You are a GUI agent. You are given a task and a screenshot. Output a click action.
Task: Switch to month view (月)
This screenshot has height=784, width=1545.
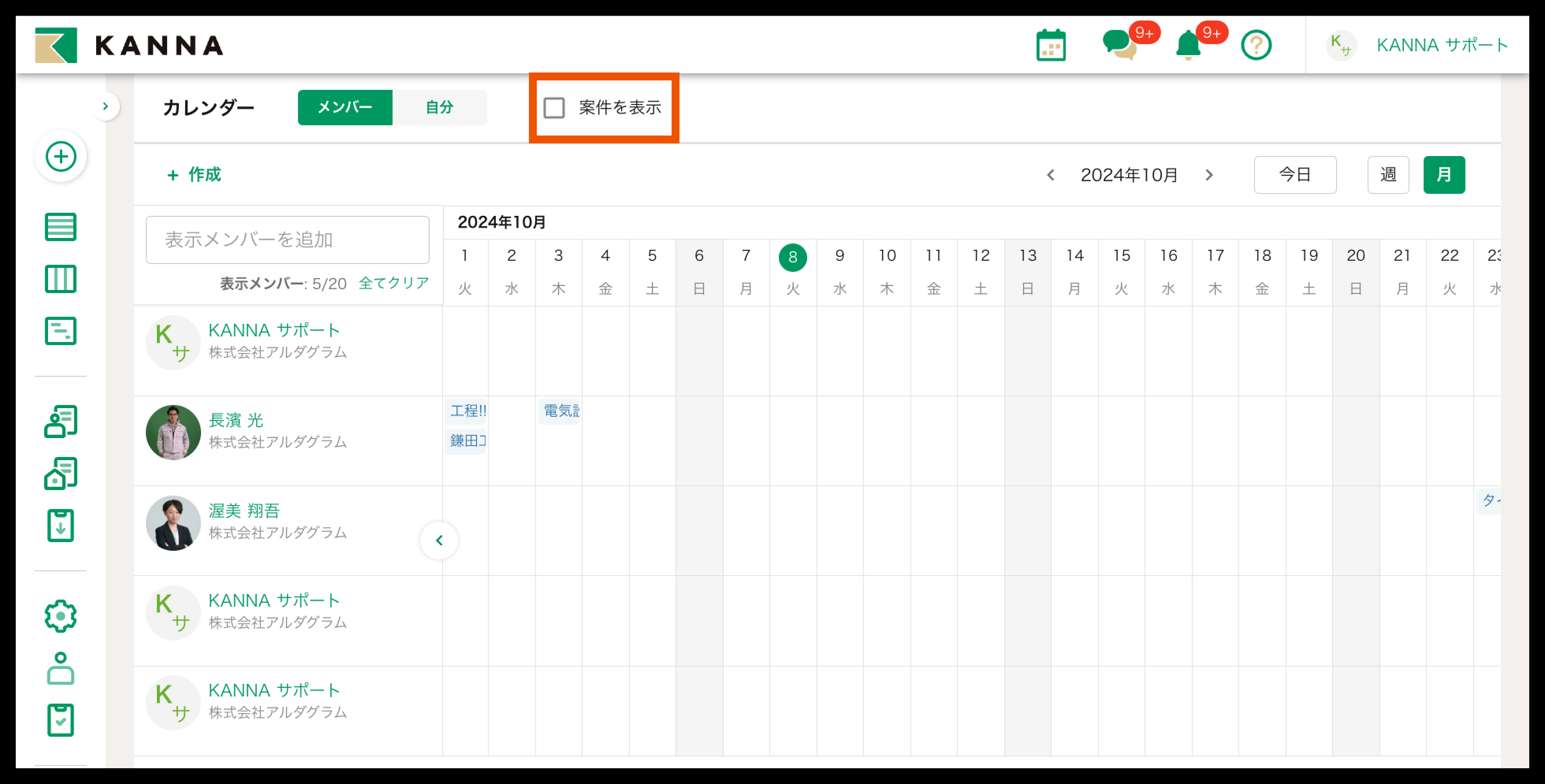[1444, 175]
